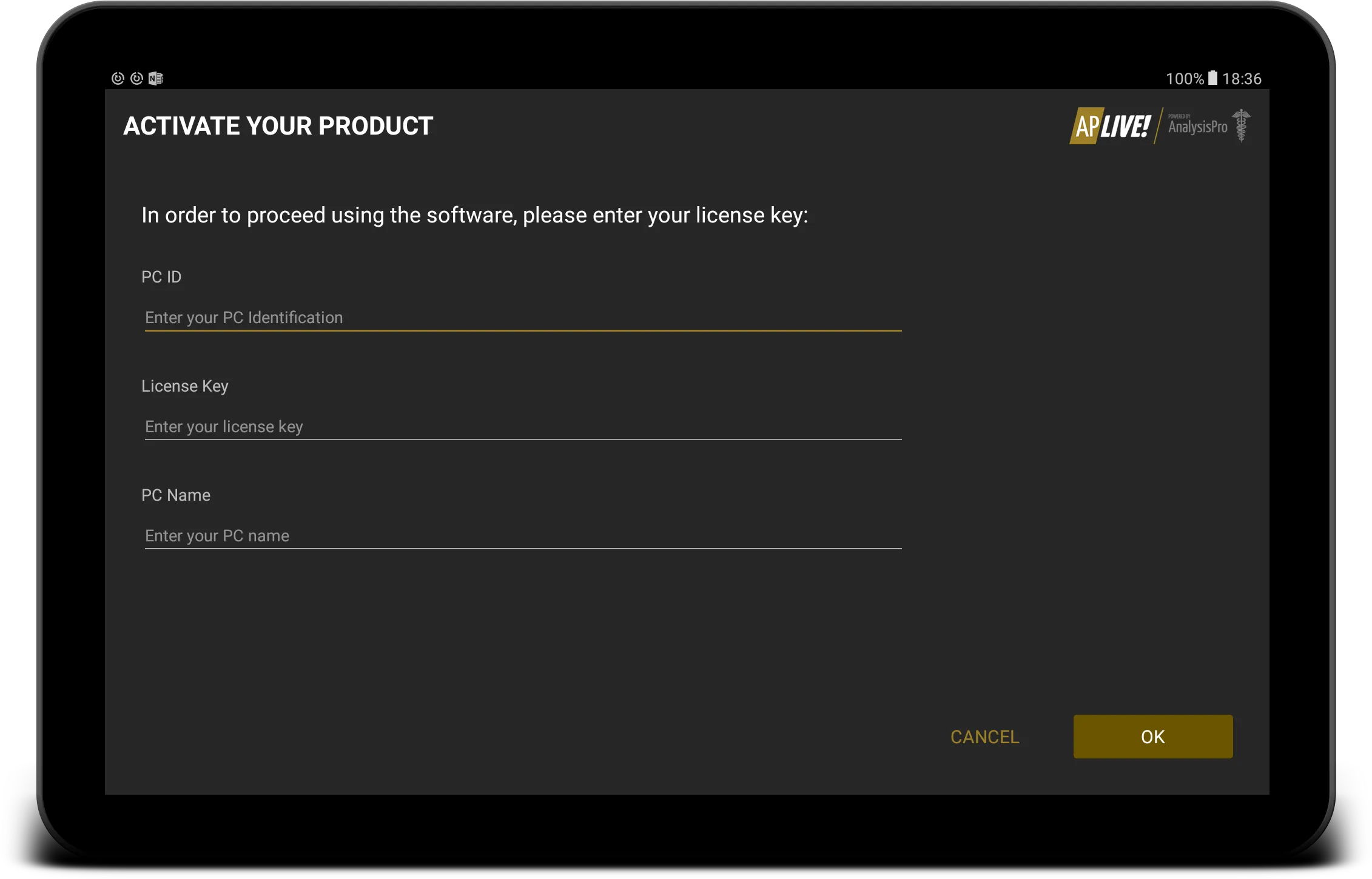Screen dimensions: 1372x879
Task: Tap the AP LIVE! logo
Action: point(1111,126)
